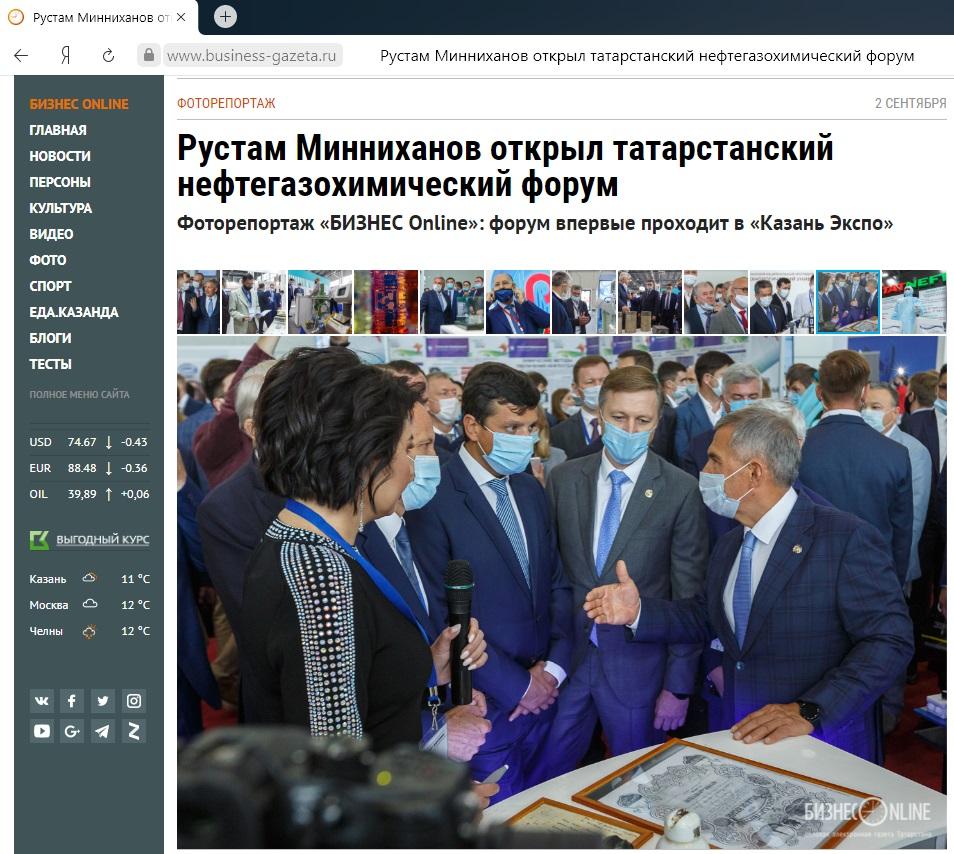Open the Instagram page icon
954x854 pixels.
pyautogui.click(x=134, y=701)
